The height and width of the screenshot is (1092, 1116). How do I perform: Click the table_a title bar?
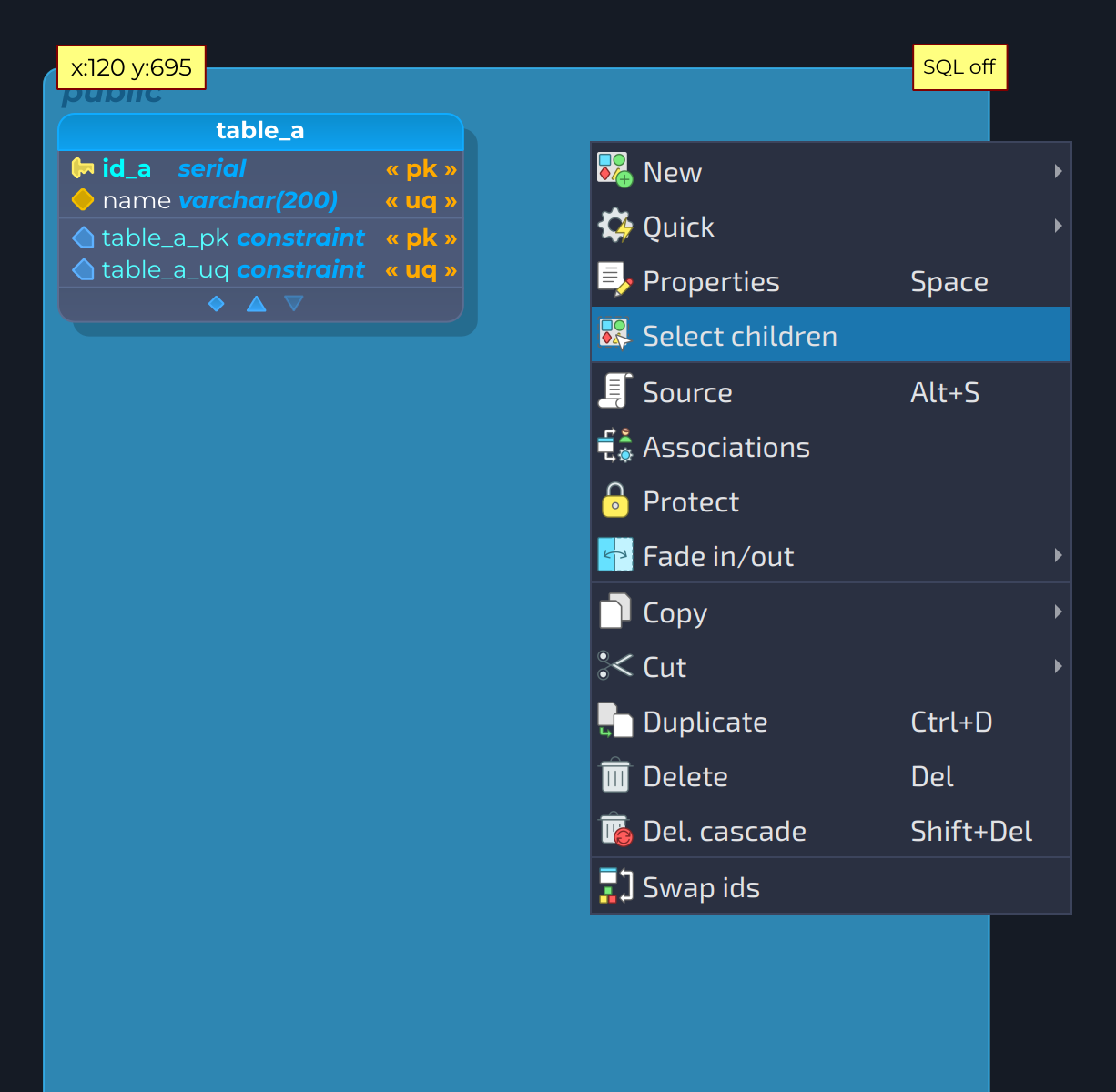(260, 131)
